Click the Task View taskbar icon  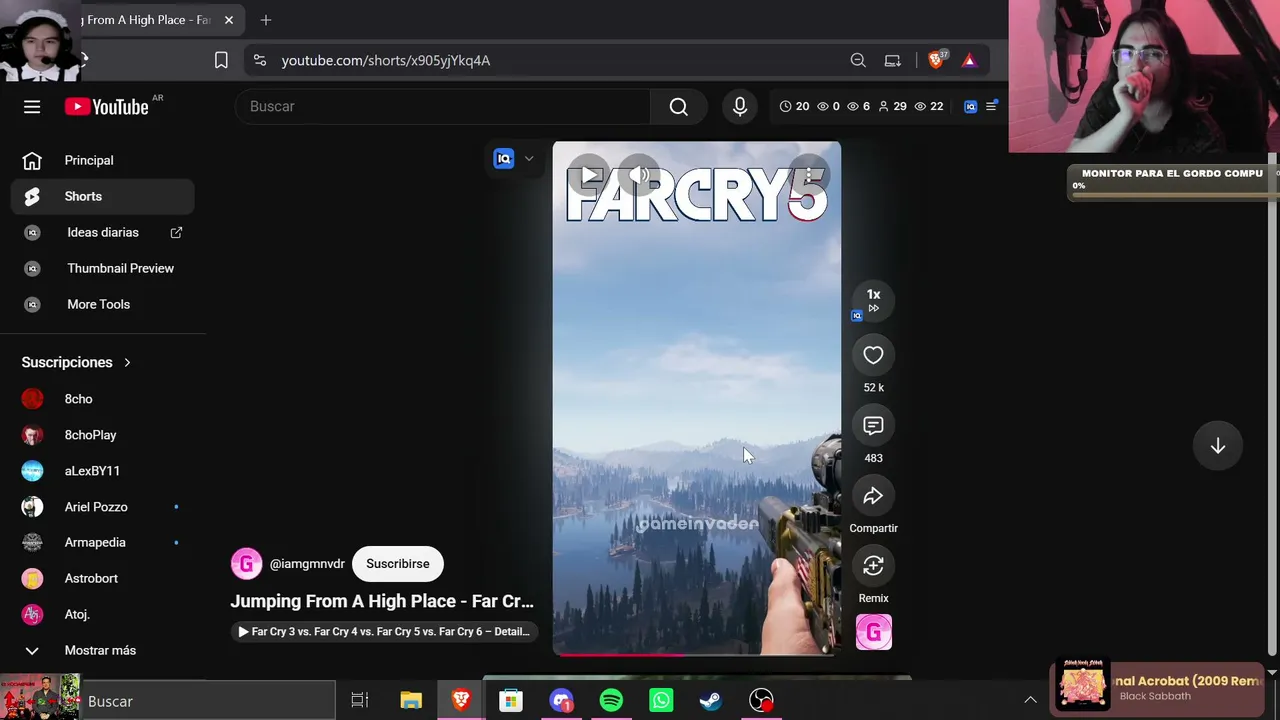360,701
